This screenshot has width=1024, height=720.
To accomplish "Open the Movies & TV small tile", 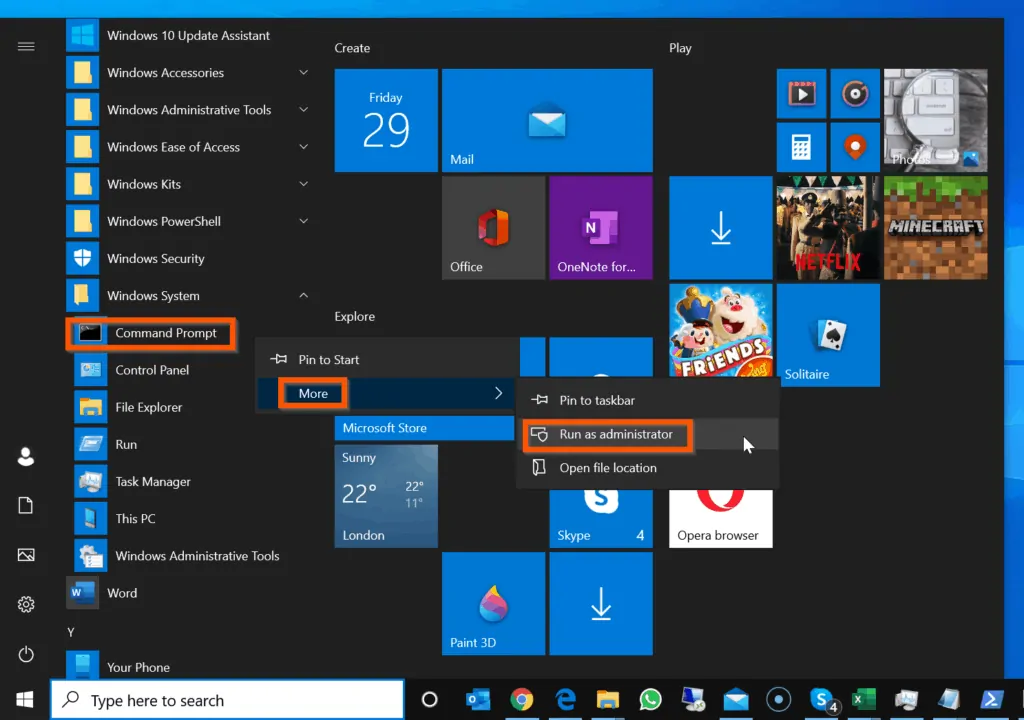I will (801, 93).
